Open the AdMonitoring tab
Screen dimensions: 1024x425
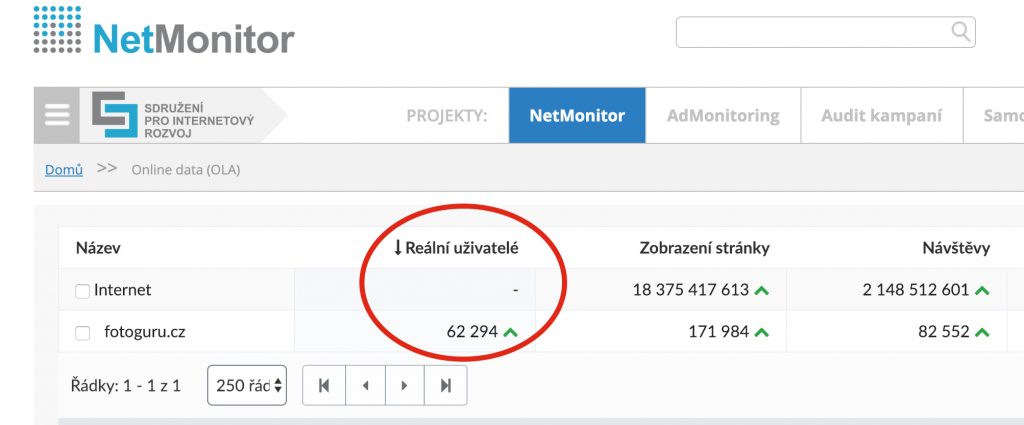(x=723, y=115)
